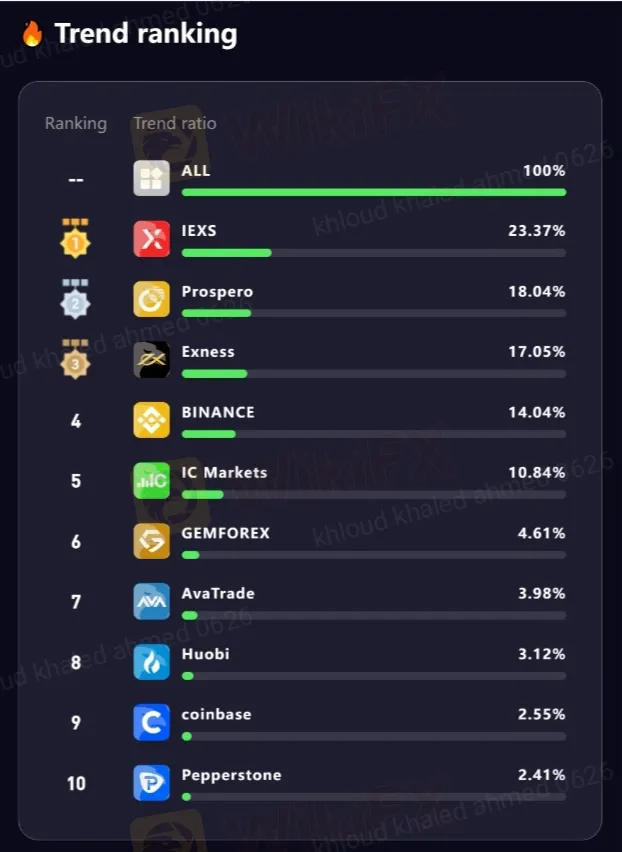Click the Prospero logo icon

pos(151,299)
